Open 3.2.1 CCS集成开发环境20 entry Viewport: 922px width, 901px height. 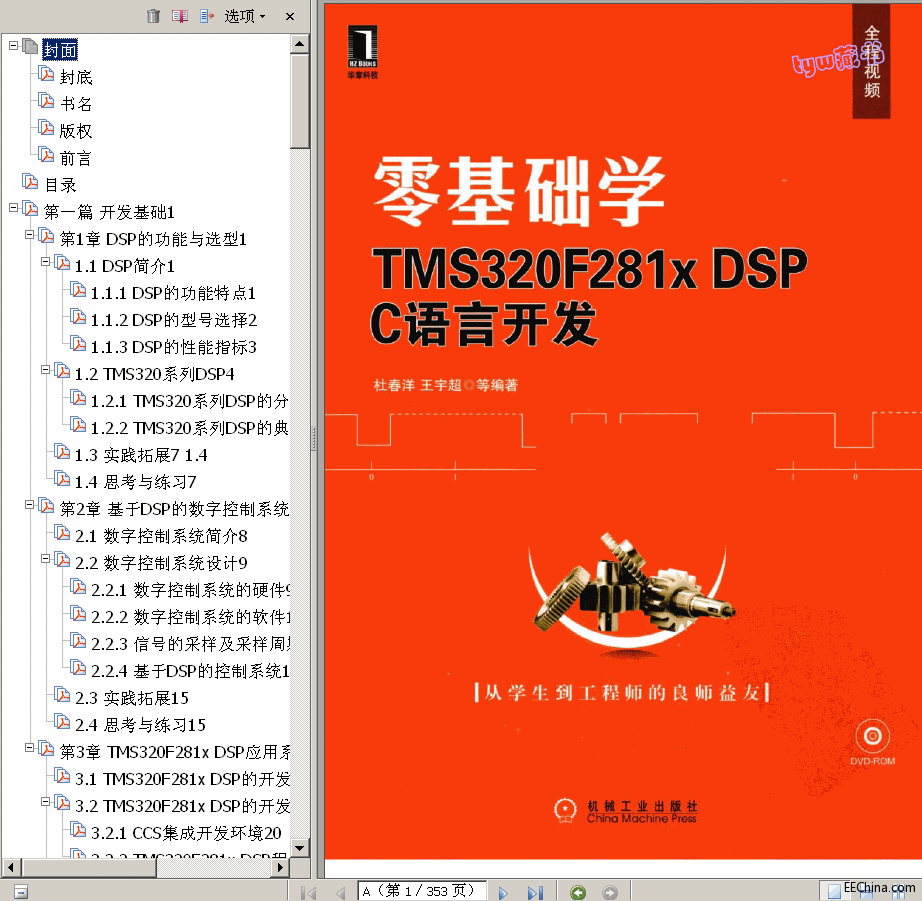pyautogui.click(x=186, y=833)
